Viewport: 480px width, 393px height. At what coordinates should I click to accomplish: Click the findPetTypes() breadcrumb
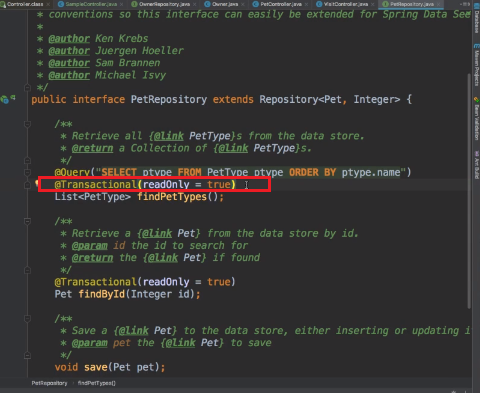(96, 383)
